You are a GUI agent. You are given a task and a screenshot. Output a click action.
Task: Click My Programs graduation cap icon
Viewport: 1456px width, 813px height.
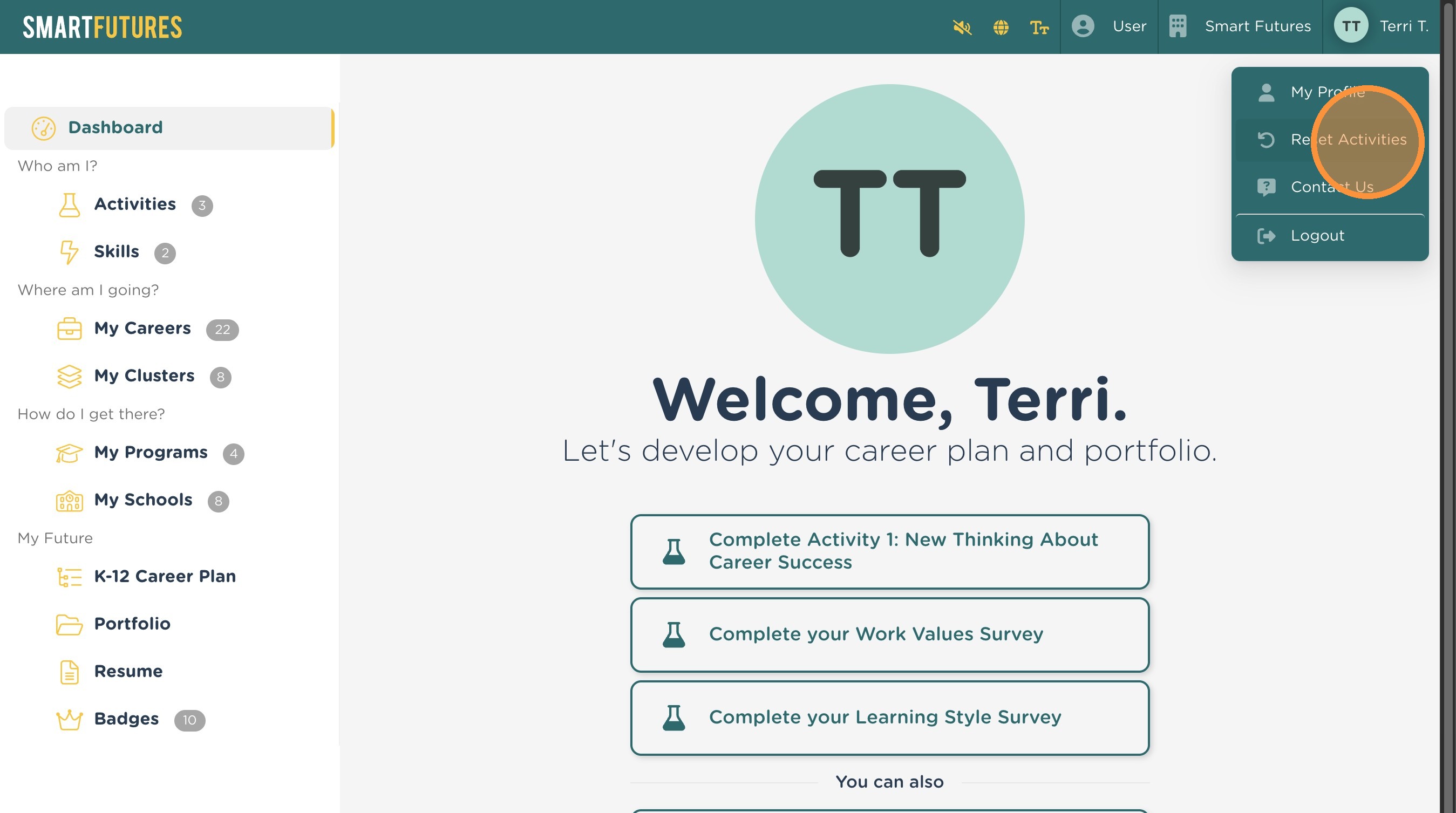pos(69,453)
